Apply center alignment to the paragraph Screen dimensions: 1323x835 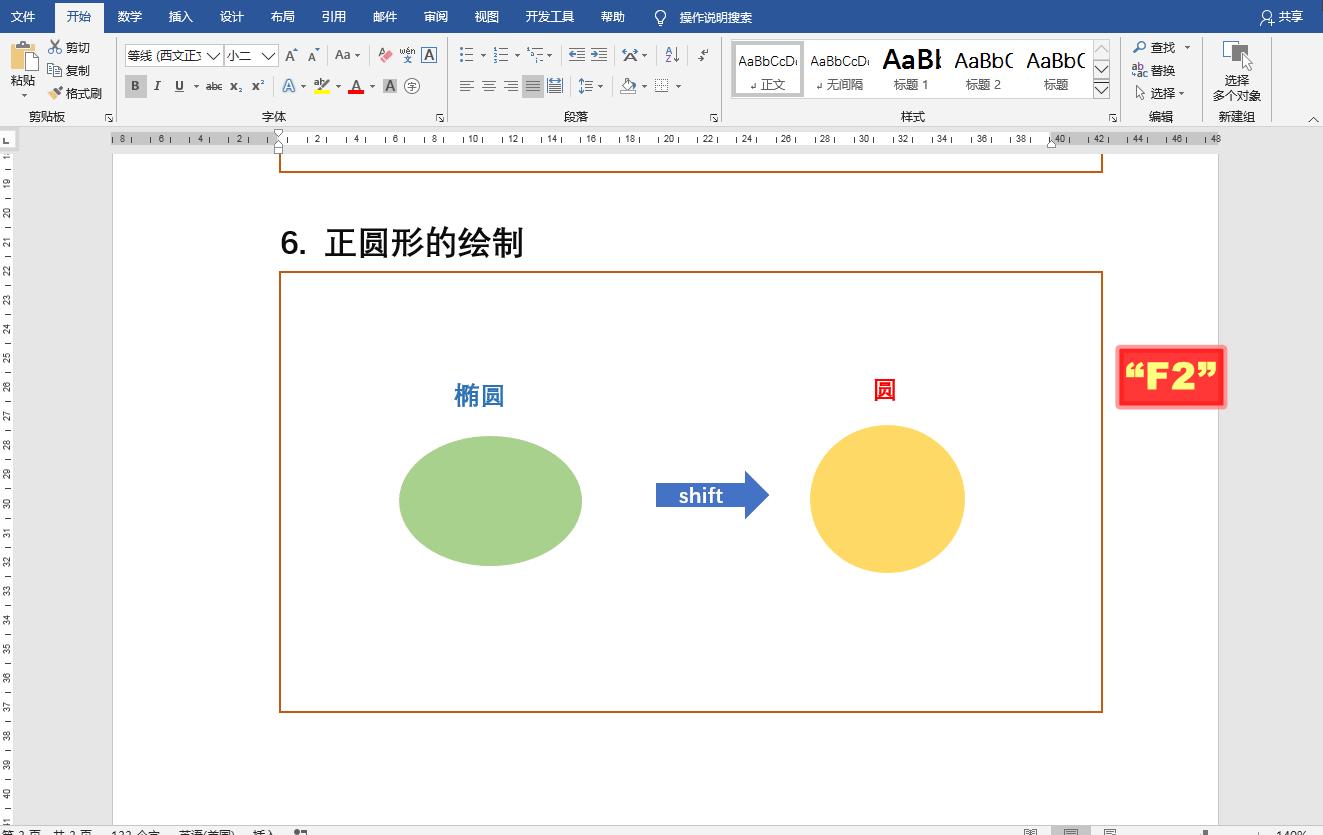489,86
